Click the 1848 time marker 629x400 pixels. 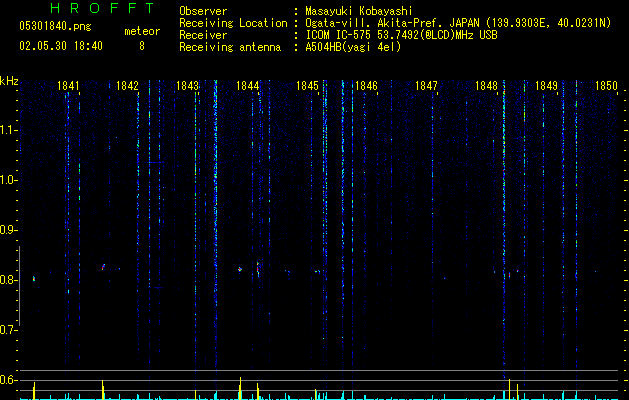pos(486,86)
